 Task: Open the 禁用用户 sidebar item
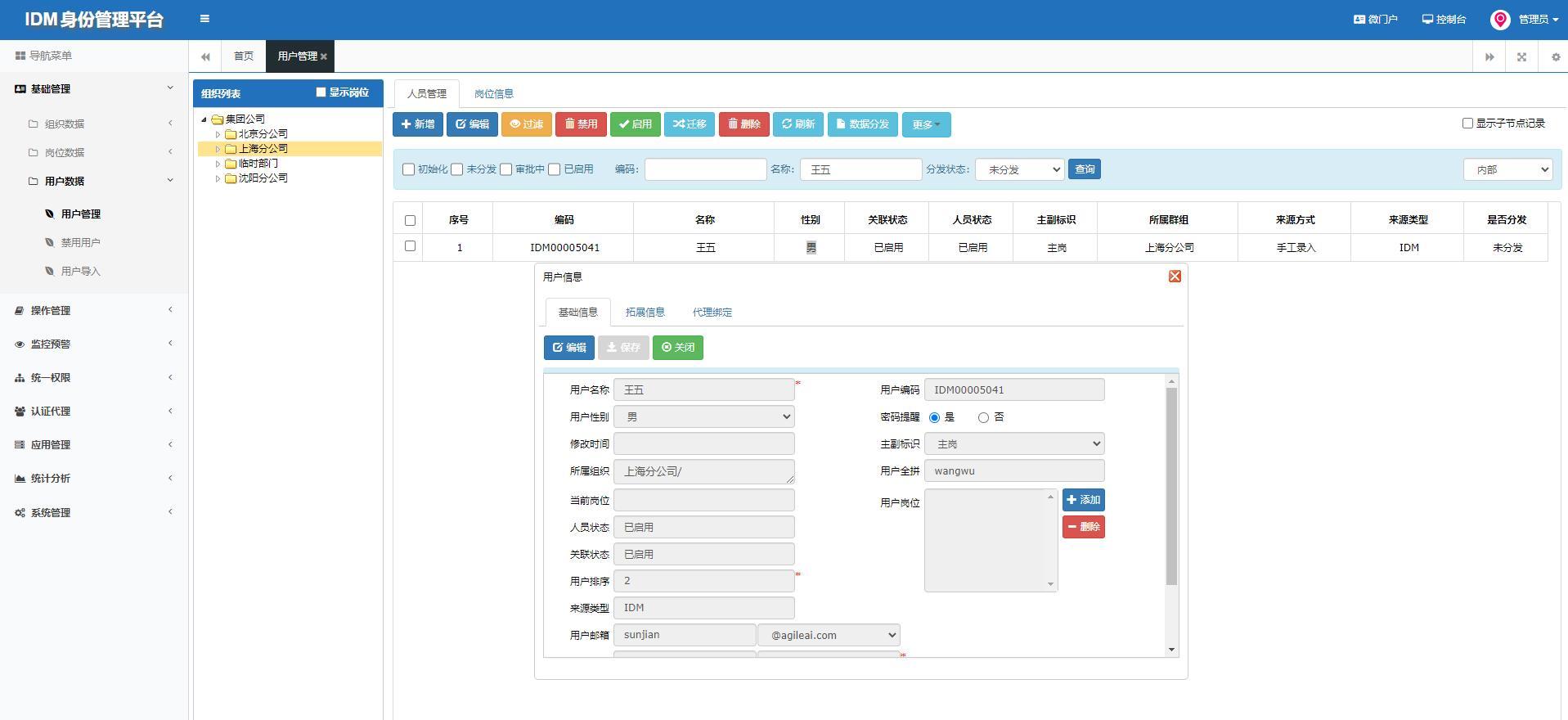pos(81,243)
